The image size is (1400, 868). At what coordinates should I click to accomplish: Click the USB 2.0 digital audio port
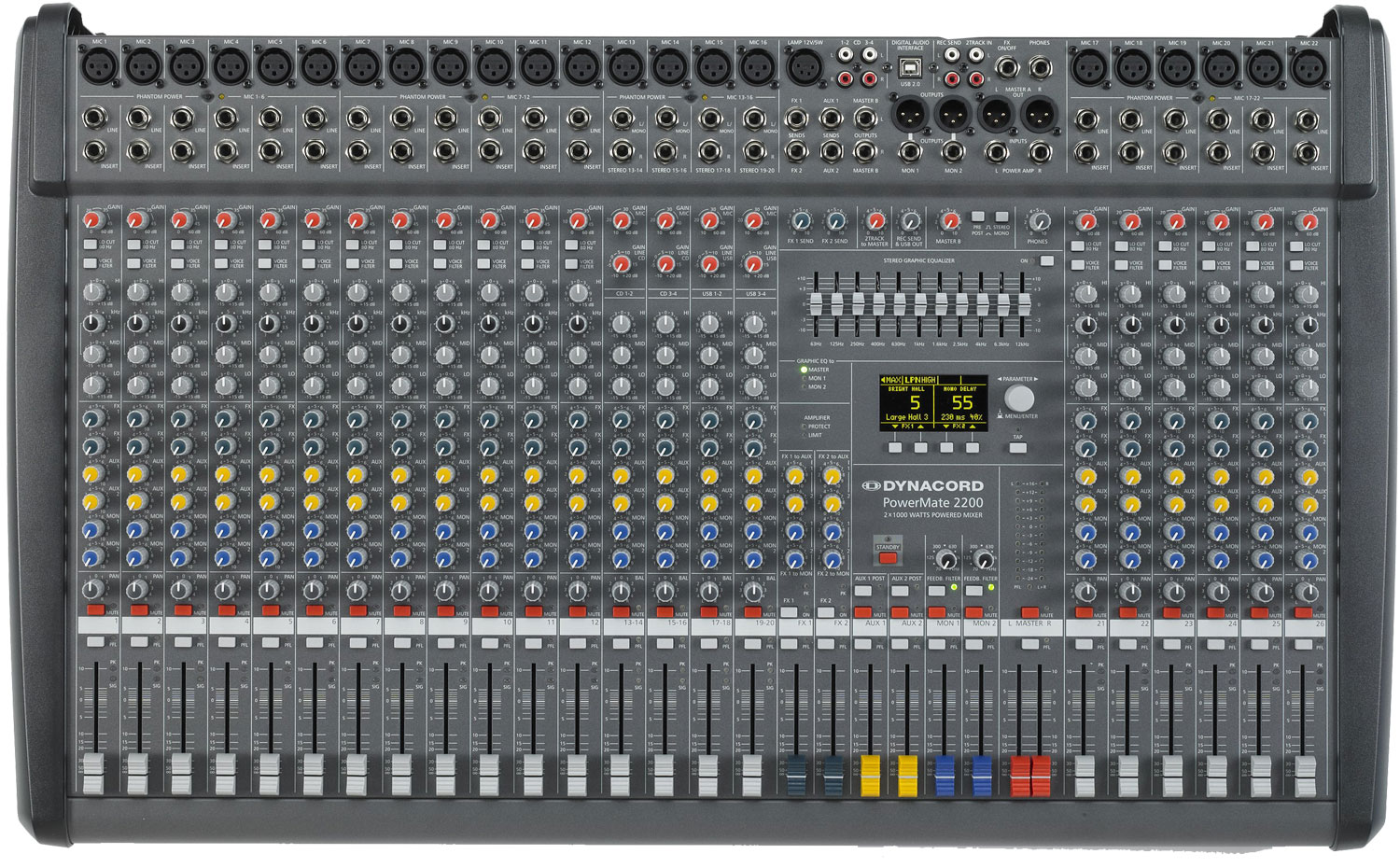point(909,66)
